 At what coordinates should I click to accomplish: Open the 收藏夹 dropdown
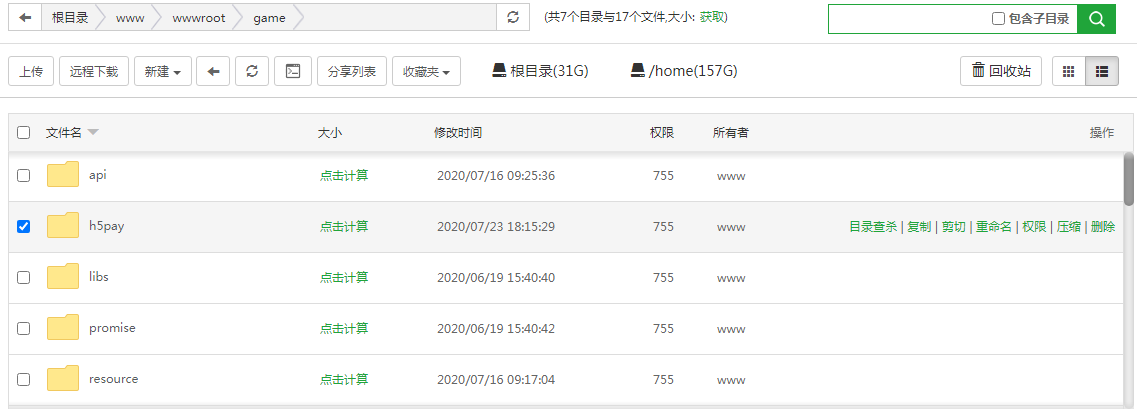coord(426,71)
